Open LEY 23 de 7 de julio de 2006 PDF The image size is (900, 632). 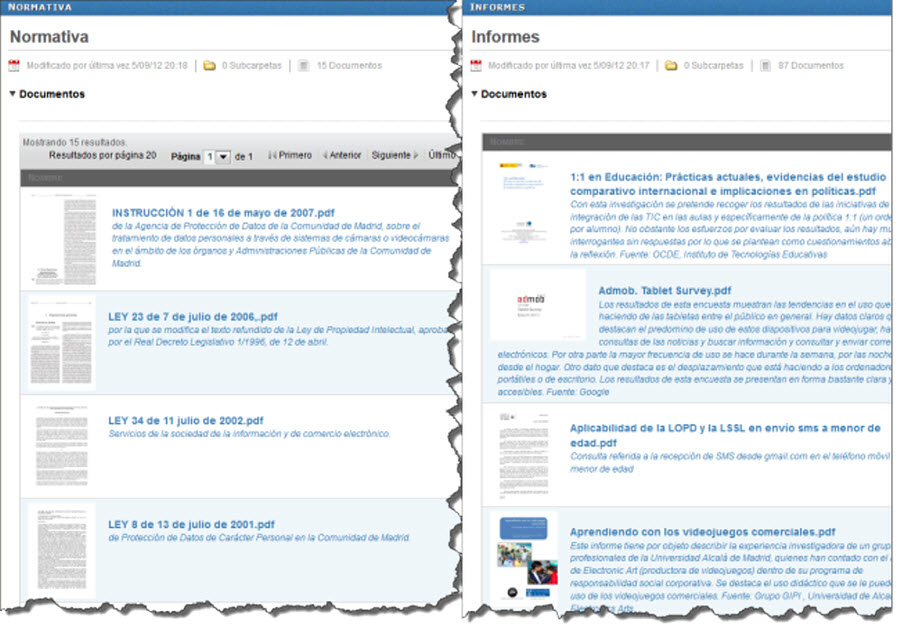193,317
